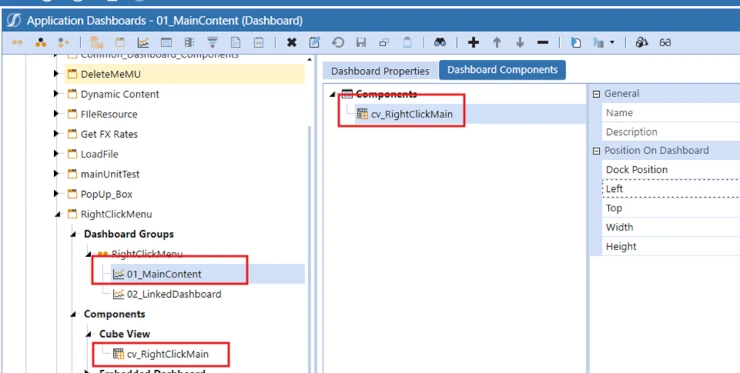Click the left tree scrollbar up arrow

click(x=310, y=59)
